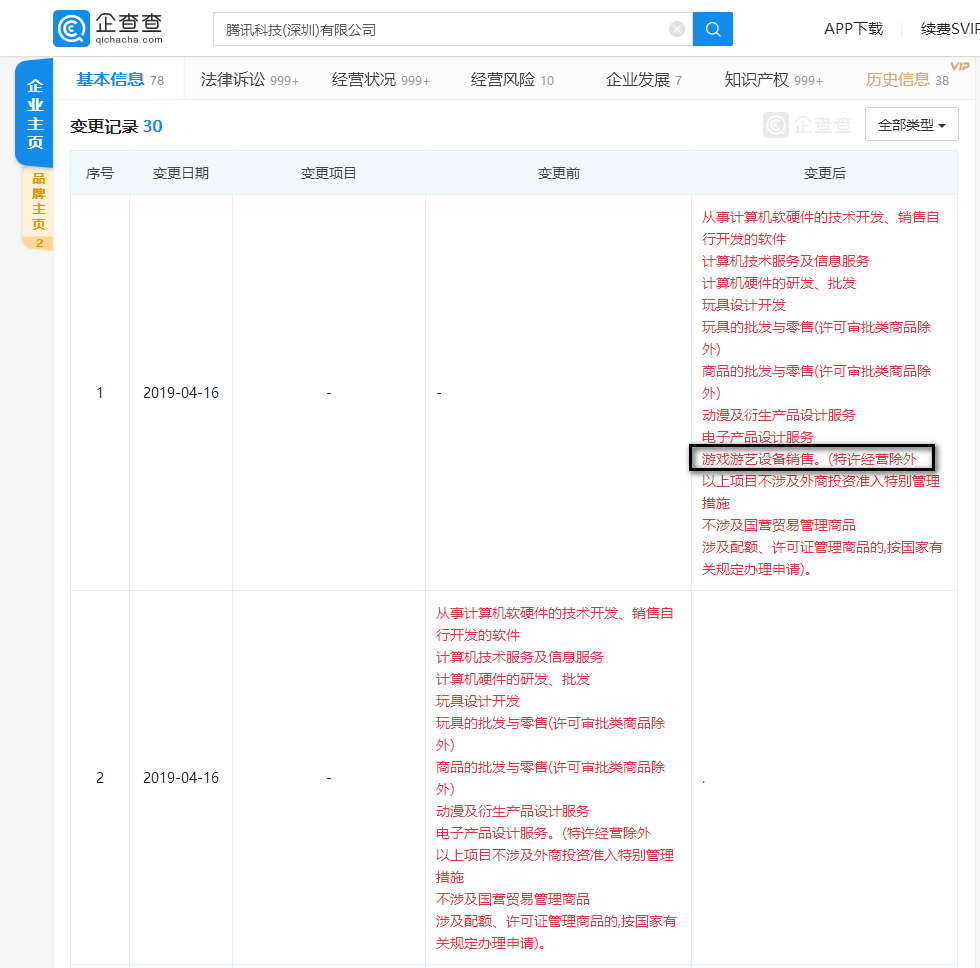Click the 变更前 column header
The height and width of the screenshot is (968, 980).
pyautogui.click(x=558, y=173)
